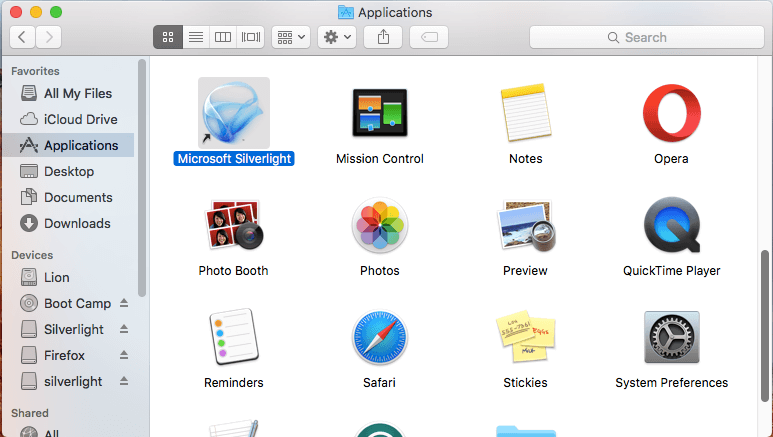Click the Mission Control name label

pos(380,159)
